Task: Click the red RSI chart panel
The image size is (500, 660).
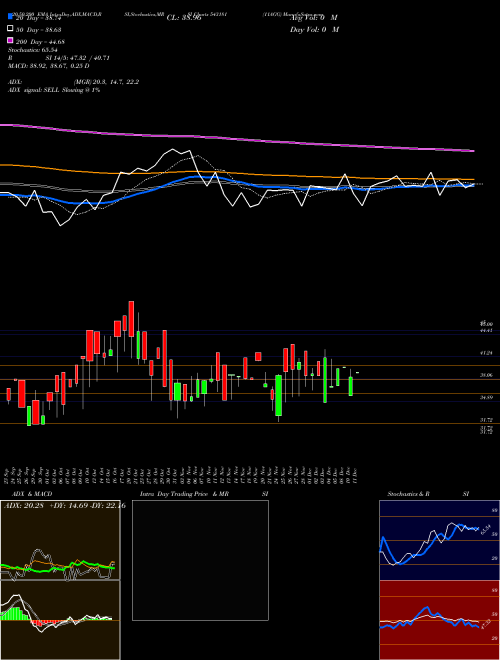Action: (439, 620)
